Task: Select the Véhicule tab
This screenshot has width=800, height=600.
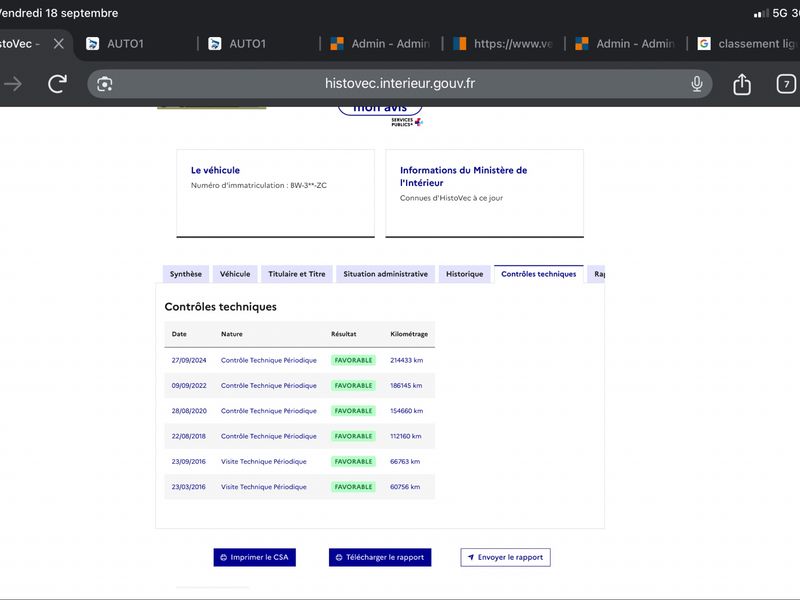Action: pos(235,274)
